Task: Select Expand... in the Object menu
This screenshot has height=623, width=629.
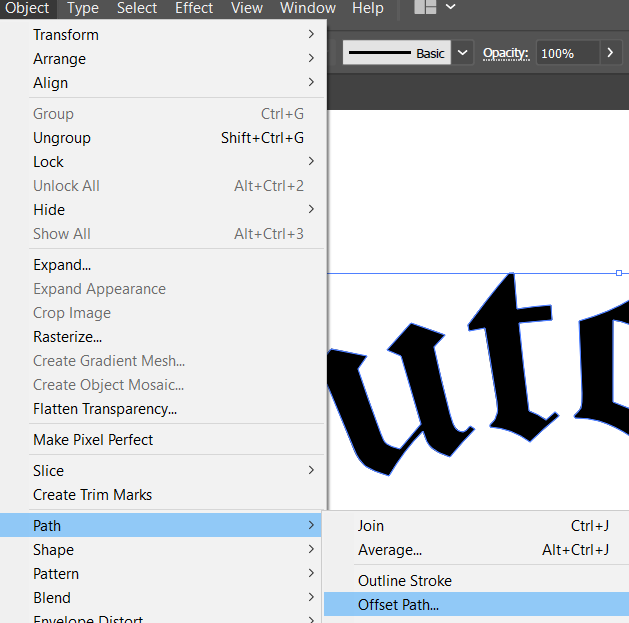Action: (62, 265)
